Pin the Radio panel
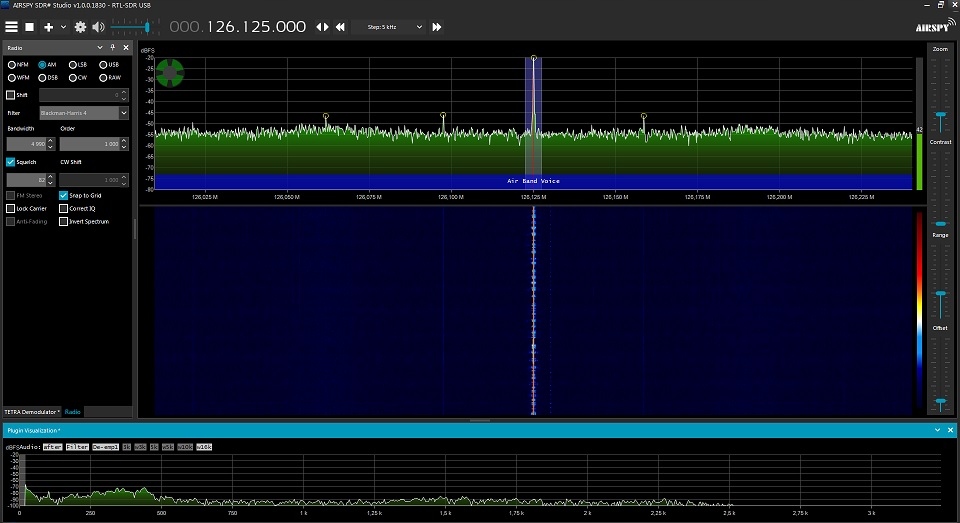The width and height of the screenshot is (960, 523). click(113, 47)
